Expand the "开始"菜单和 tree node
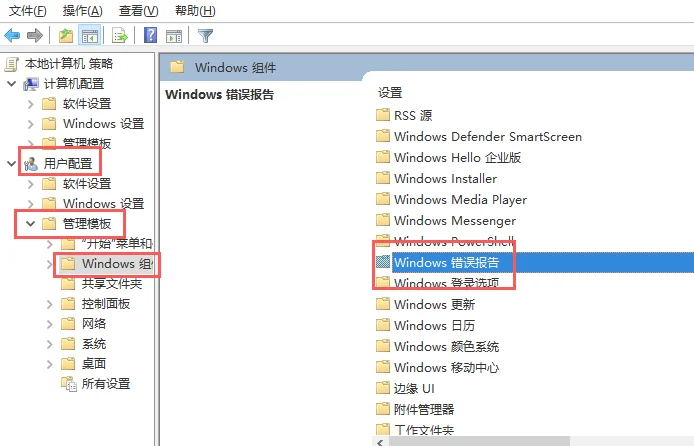 click(x=50, y=244)
